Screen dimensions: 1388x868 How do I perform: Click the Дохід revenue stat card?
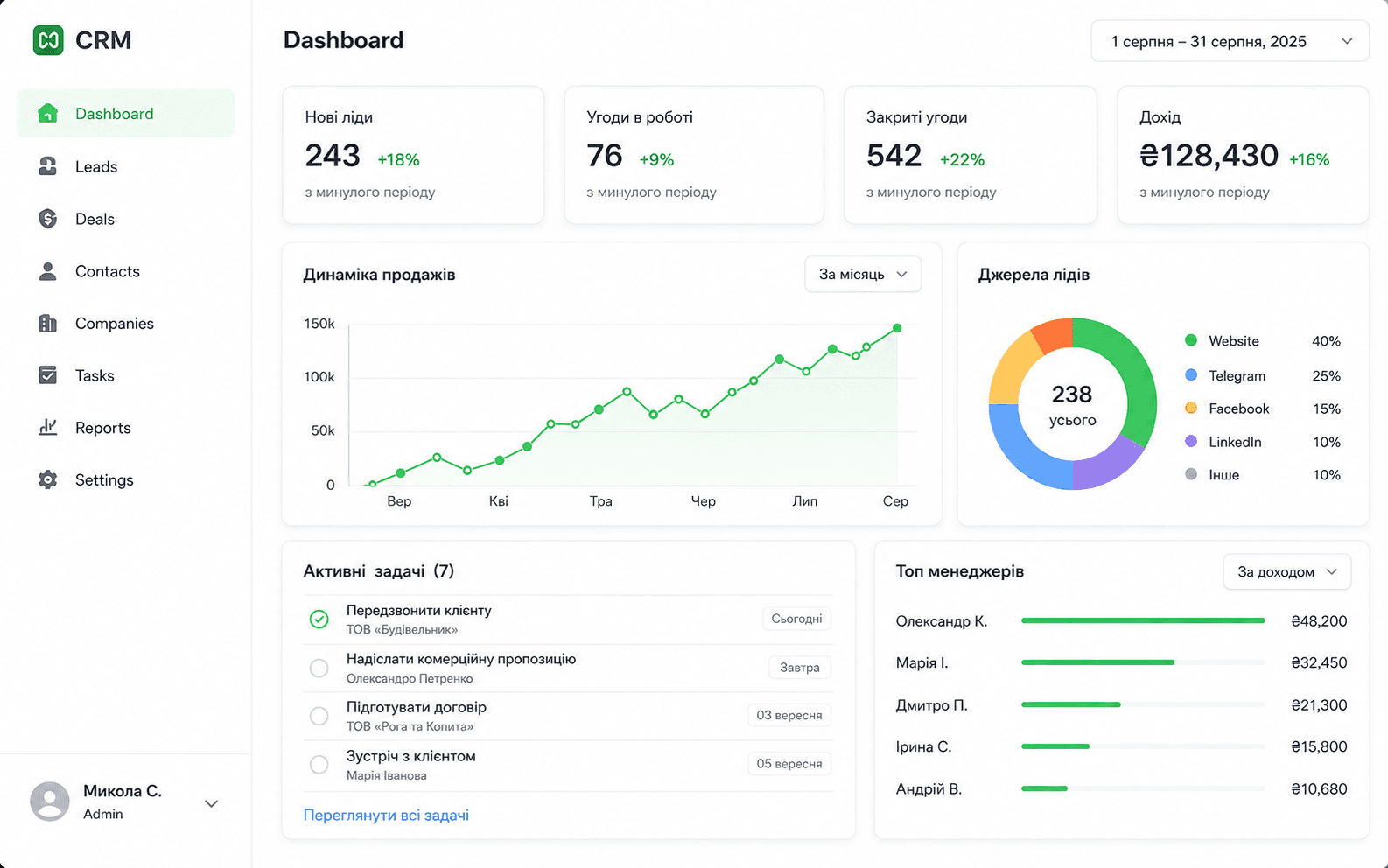pos(1244,155)
